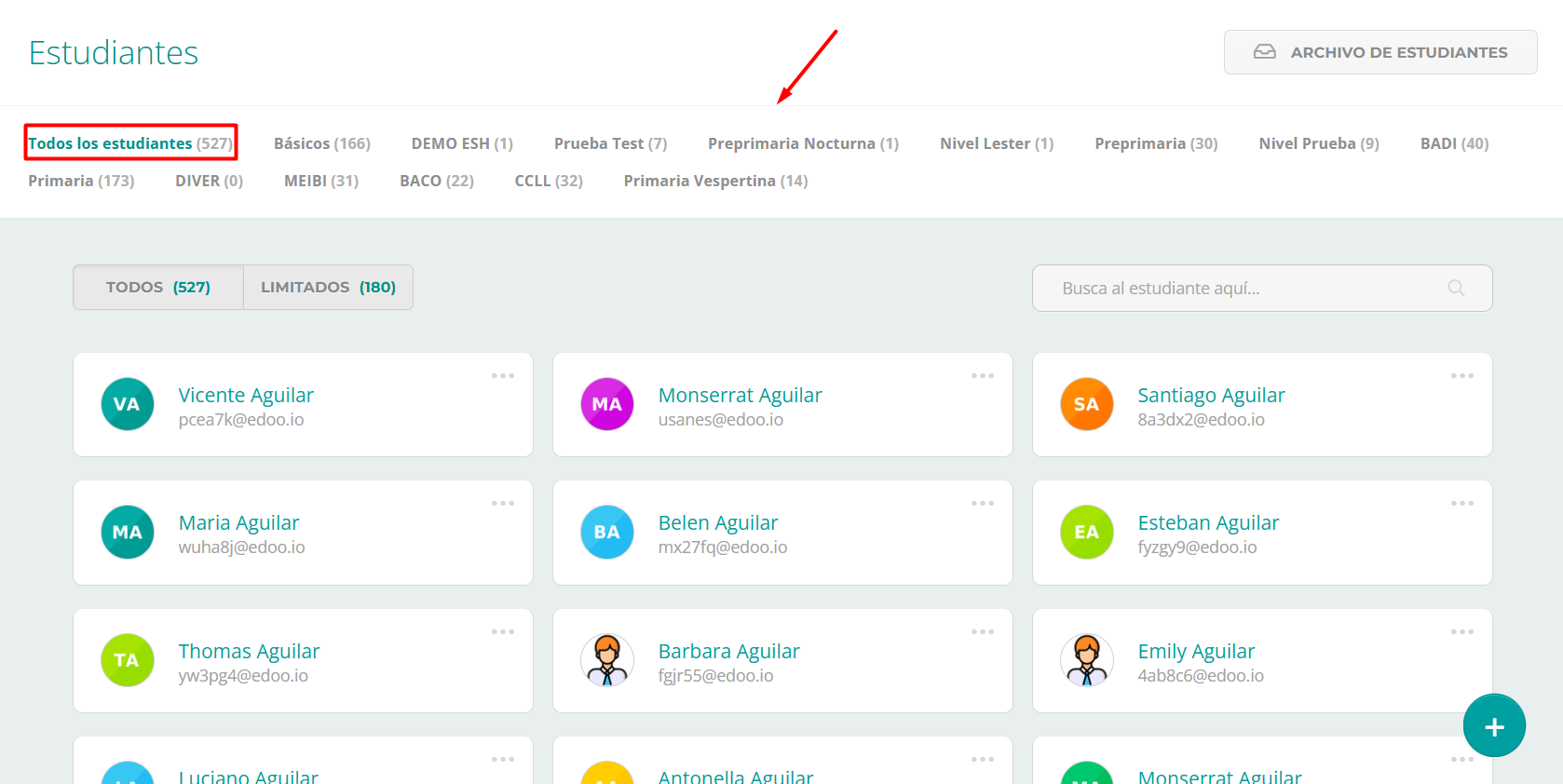Viewport: 1563px width, 784px height.
Task: Click Emily Aguilar's profile picture
Action: coord(1087,660)
